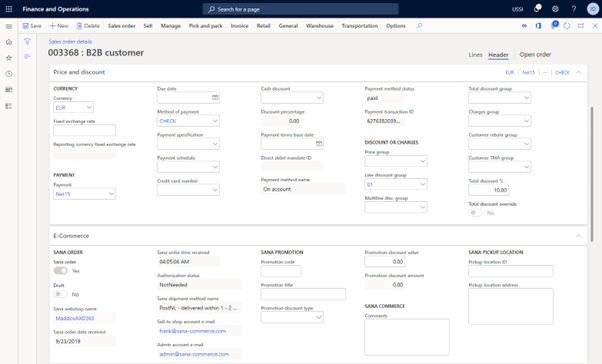Click the Fixed exchange rate field

[84, 130]
